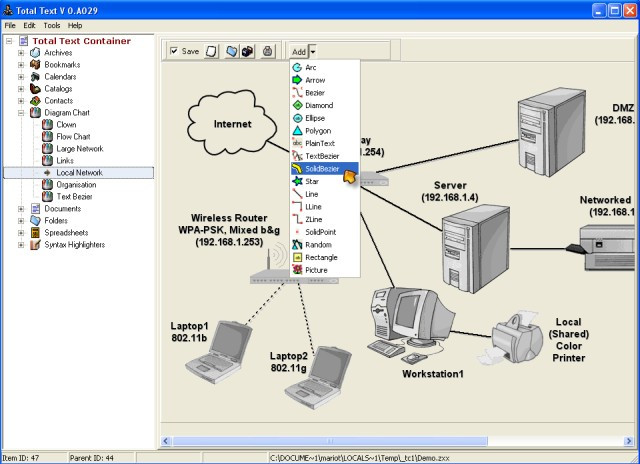Open the File menu
The height and width of the screenshot is (464, 640).
[10, 25]
